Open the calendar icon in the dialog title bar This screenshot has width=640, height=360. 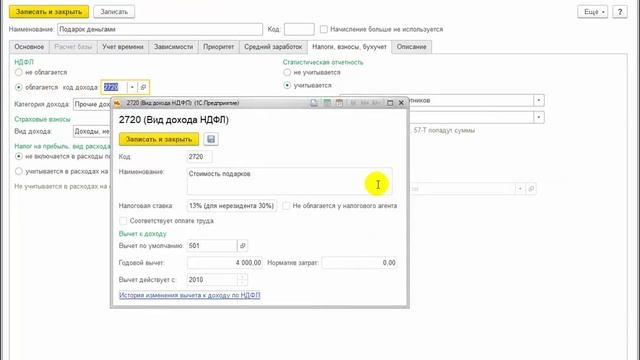pyautogui.click(x=339, y=103)
